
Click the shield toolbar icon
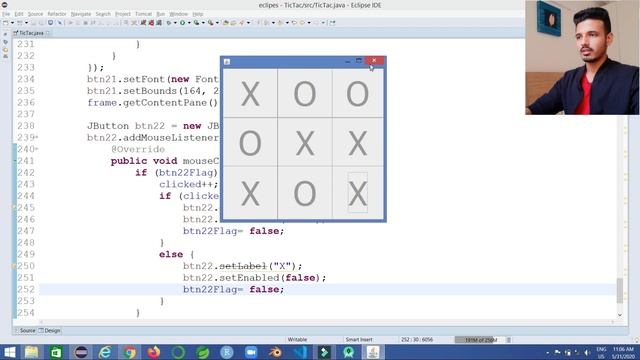[x=50, y=23]
